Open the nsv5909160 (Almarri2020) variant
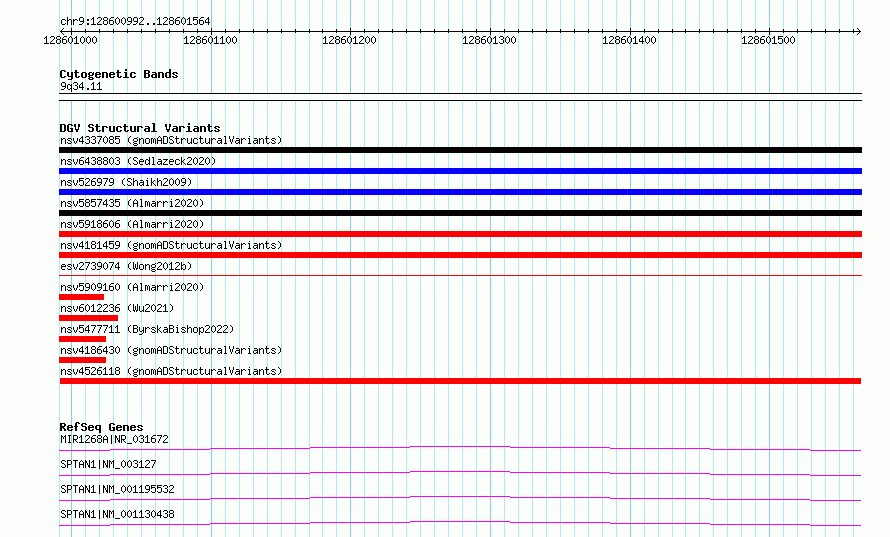 (x=132, y=287)
